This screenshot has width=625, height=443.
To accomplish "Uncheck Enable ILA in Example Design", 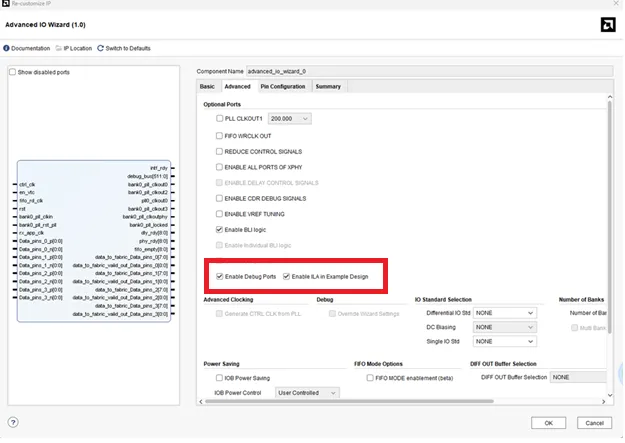I will click(287, 276).
